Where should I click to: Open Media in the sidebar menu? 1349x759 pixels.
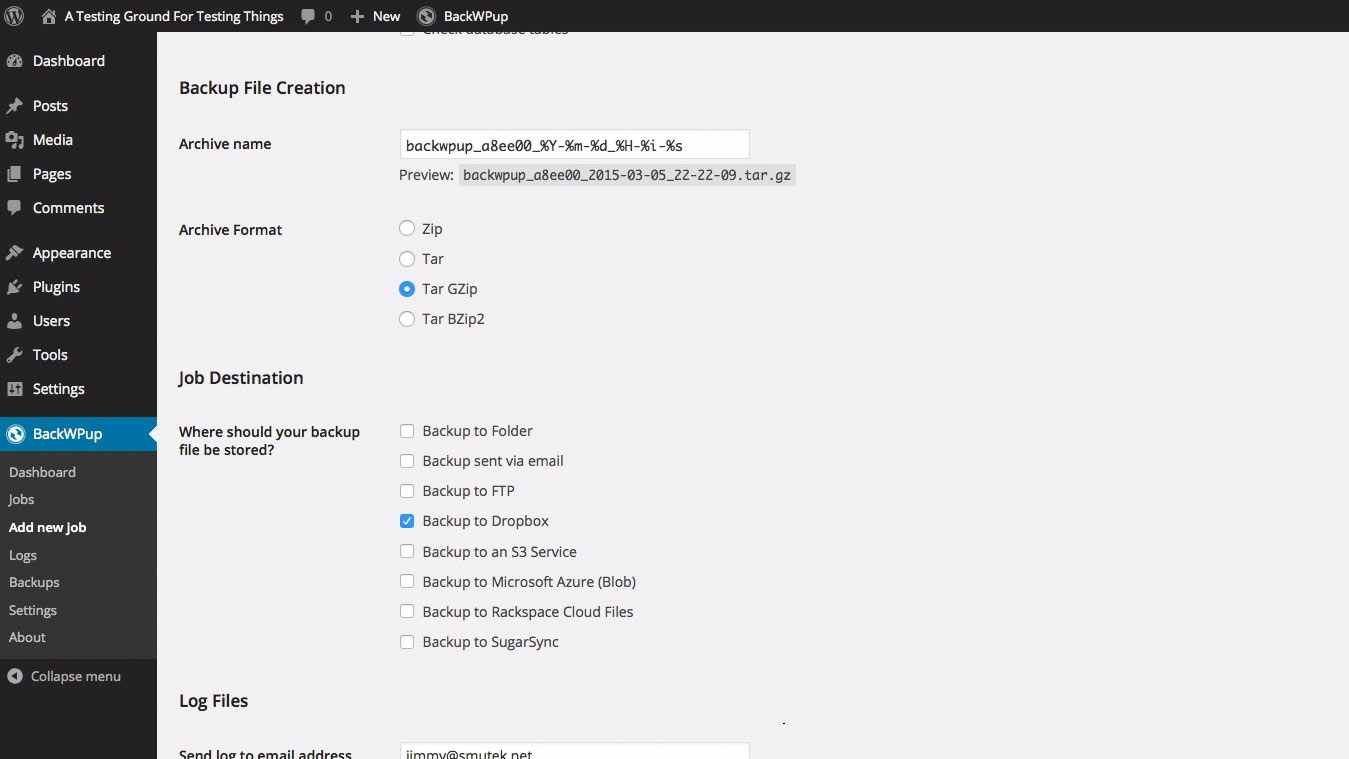coord(53,140)
